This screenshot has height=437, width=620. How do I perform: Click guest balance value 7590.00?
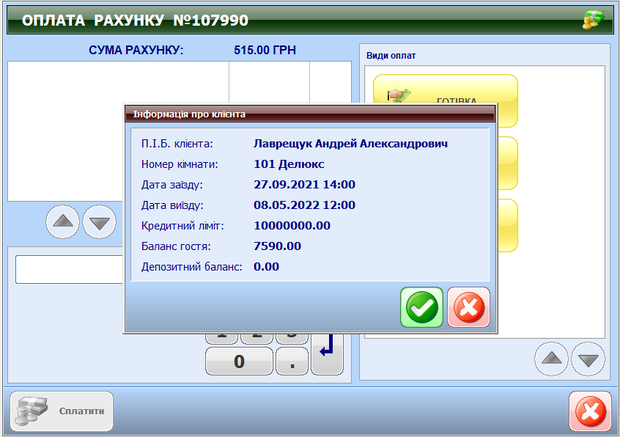pyautogui.click(x=278, y=246)
